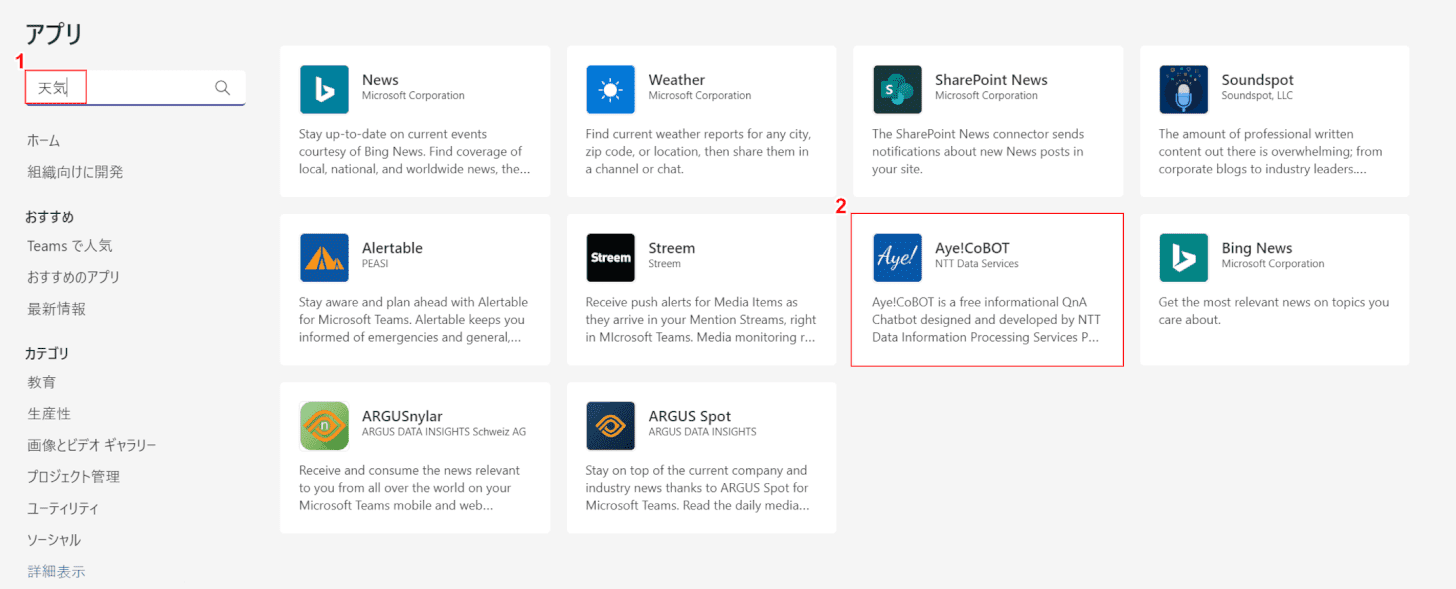Expand categories with 詳細表示 link

click(x=56, y=571)
